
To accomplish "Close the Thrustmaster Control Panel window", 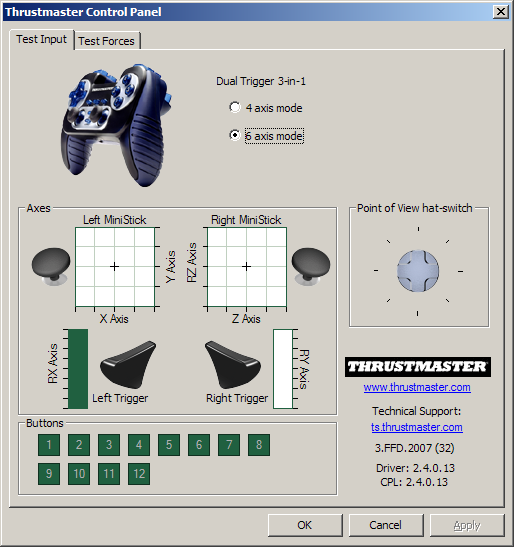I will pyautogui.click(x=501, y=12).
